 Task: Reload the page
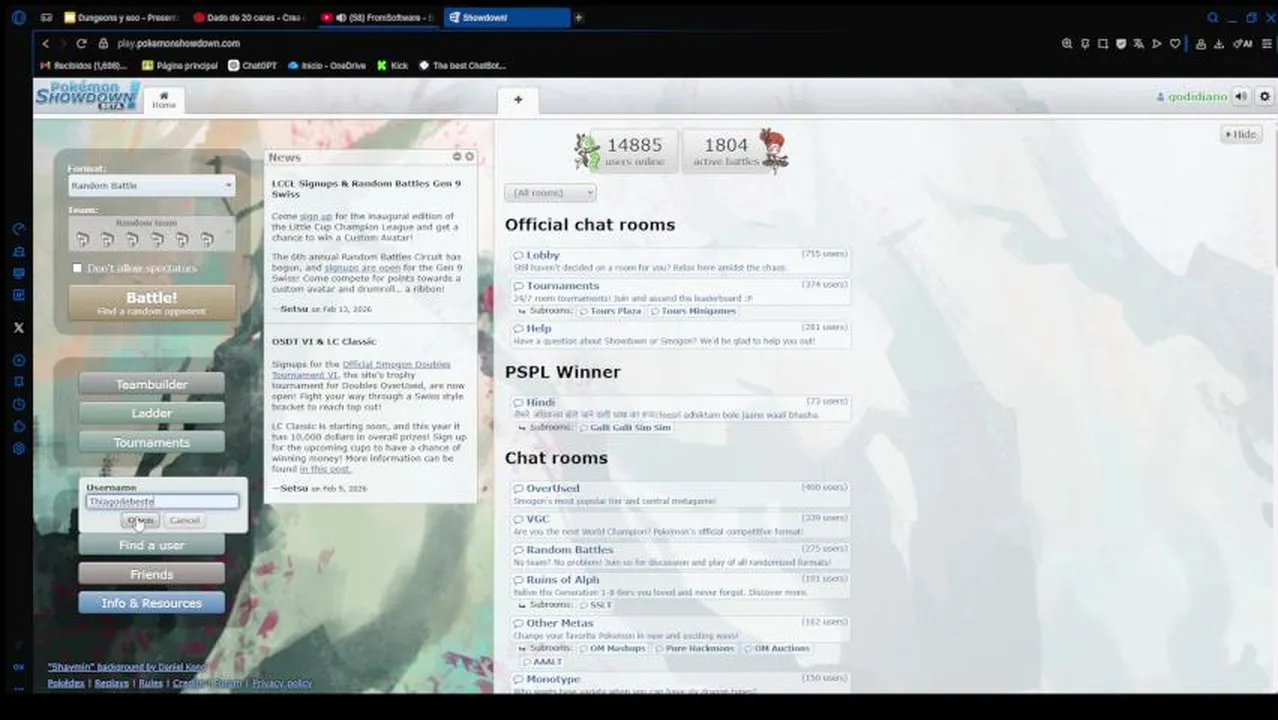tap(82, 43)
